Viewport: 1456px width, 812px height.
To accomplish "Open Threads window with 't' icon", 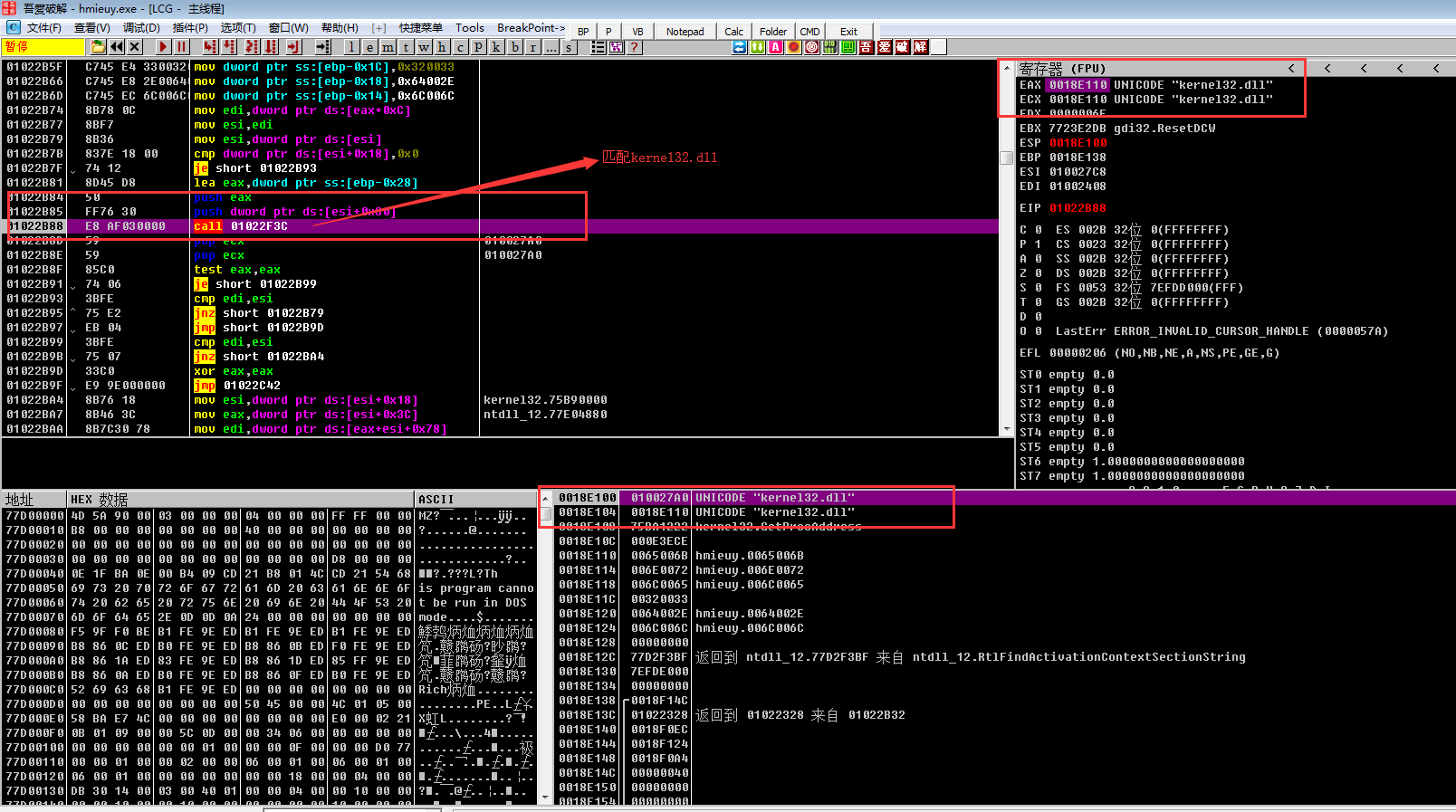I will click(x=406, y=47).
